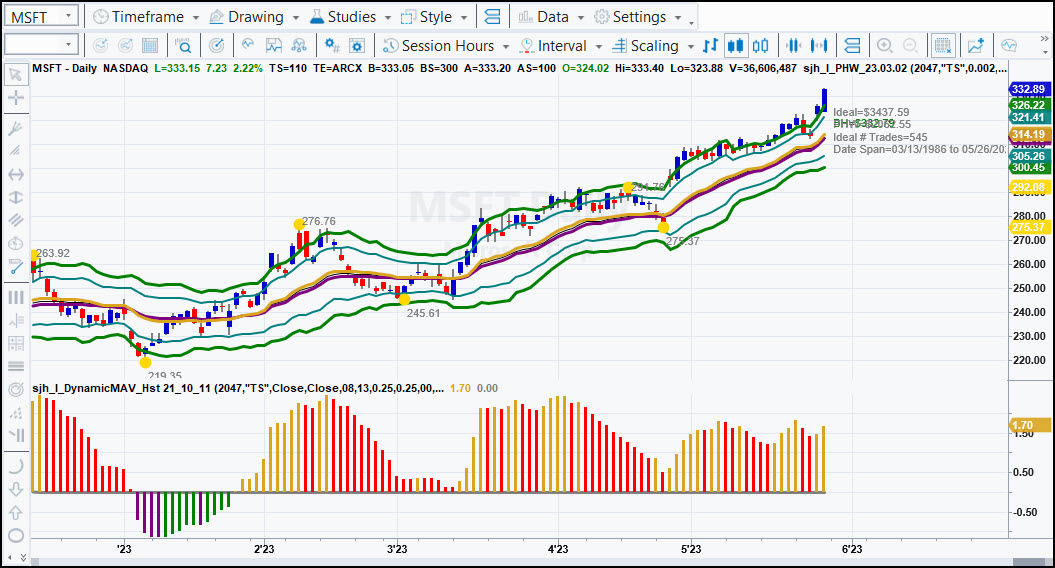Toggle solid candlestick chart style

click(735, 46)
